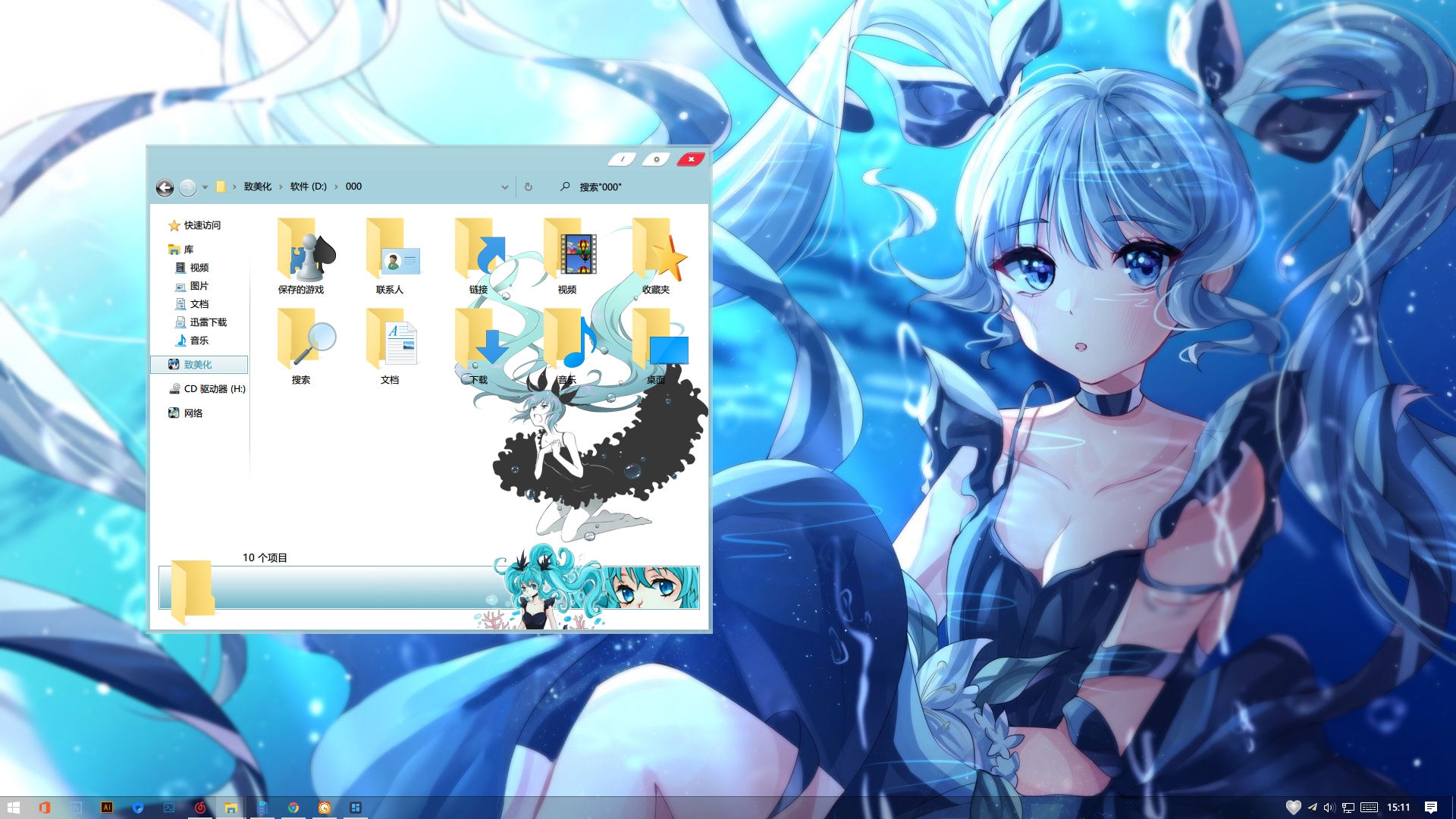Select 视频 library in the sidebar
The height and width of the screenshot is (819, 1456).
click(x=192, y=268)
